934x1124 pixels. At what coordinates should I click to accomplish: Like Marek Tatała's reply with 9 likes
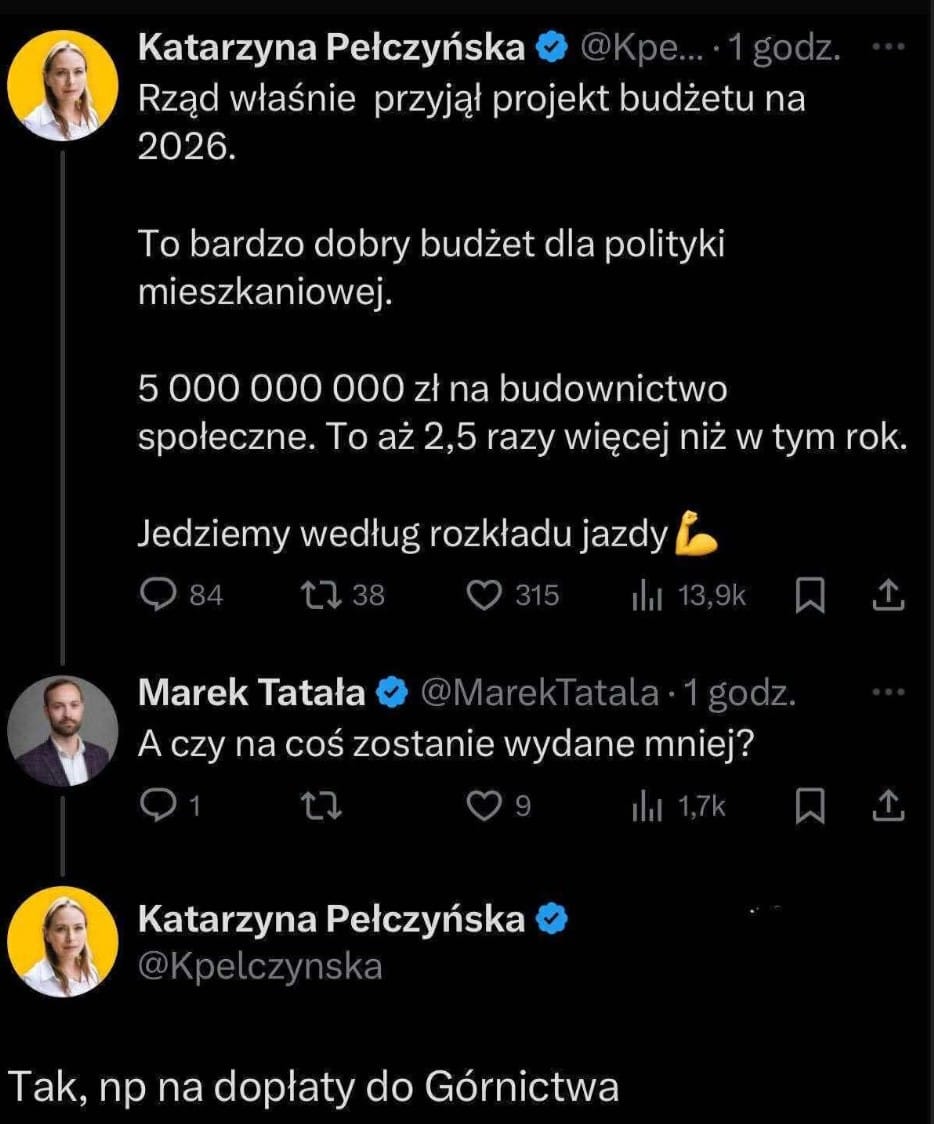point(485,807)
